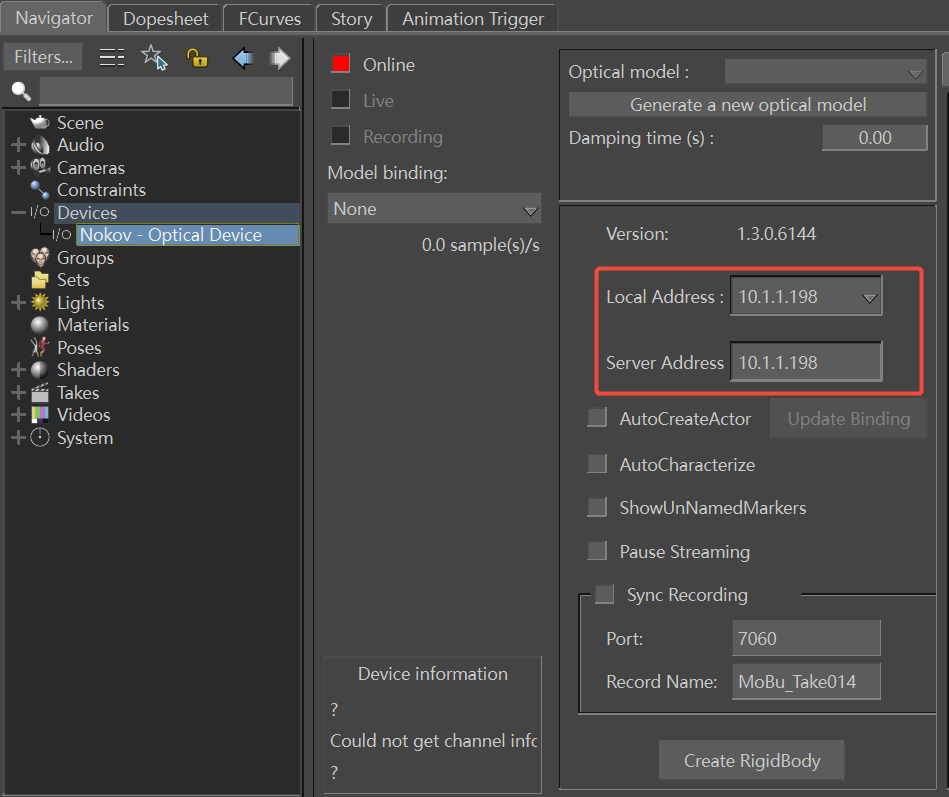Image resolution: width=949 pixels, height=797 pixels.
Task: Toggle the red Online indicator box
Action: 341,64
